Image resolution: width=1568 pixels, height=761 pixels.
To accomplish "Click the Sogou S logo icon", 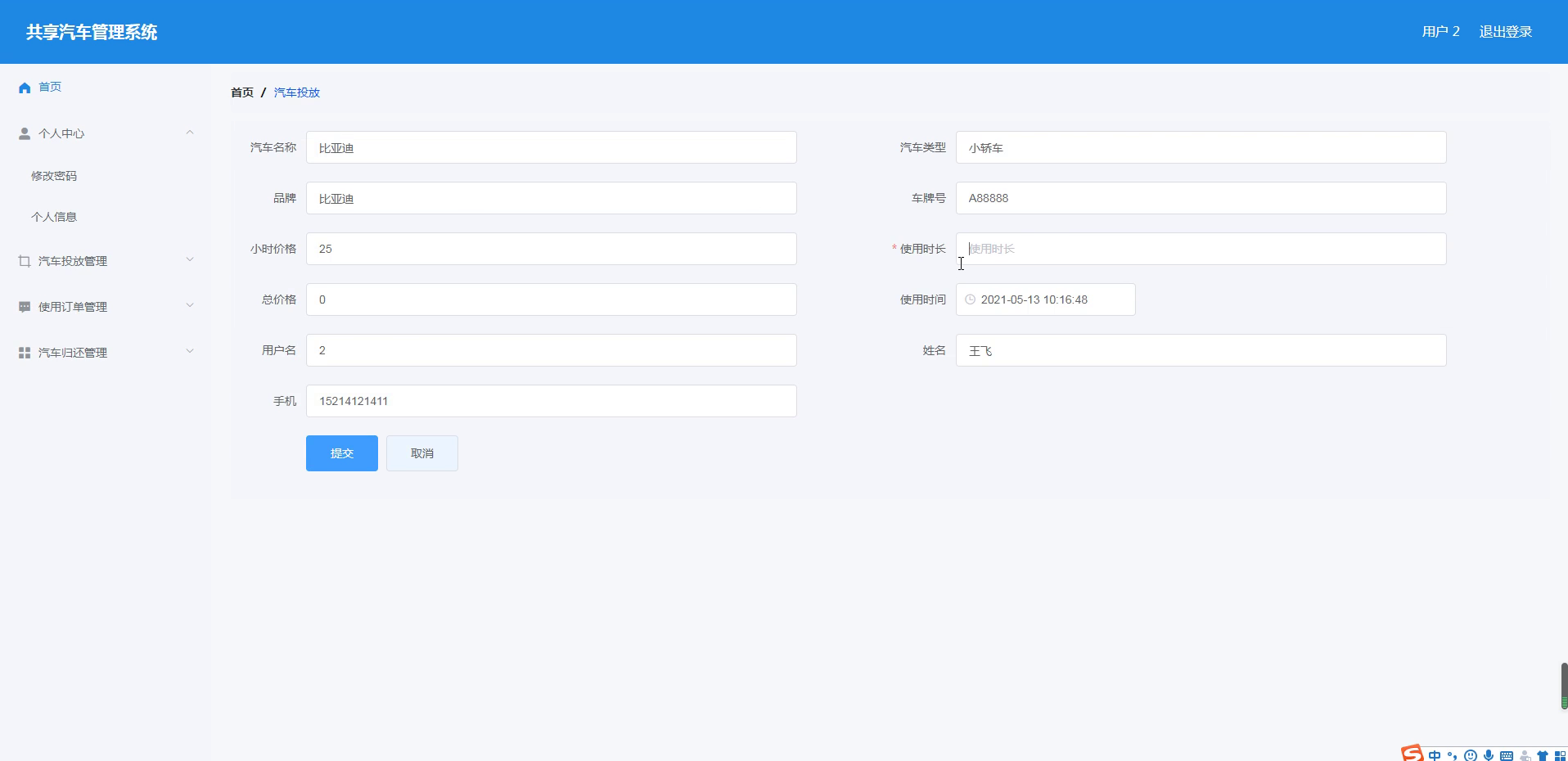I will (x=1413, y=753).
